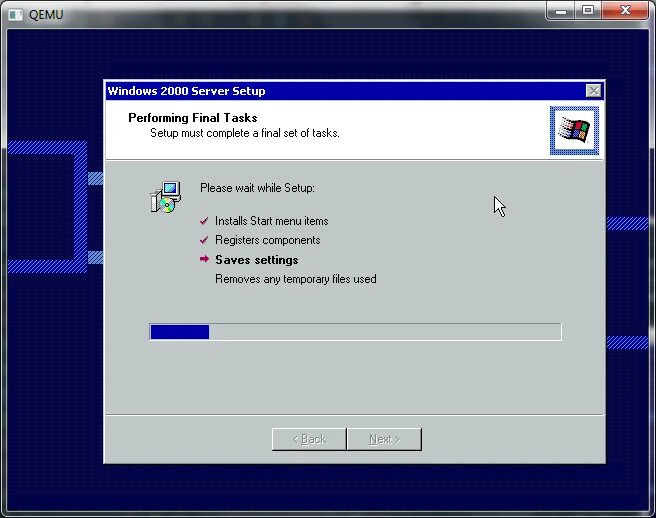Screen dimensions: 656x518
Task: Maximize the QEMU window
Action: point(588,10)
